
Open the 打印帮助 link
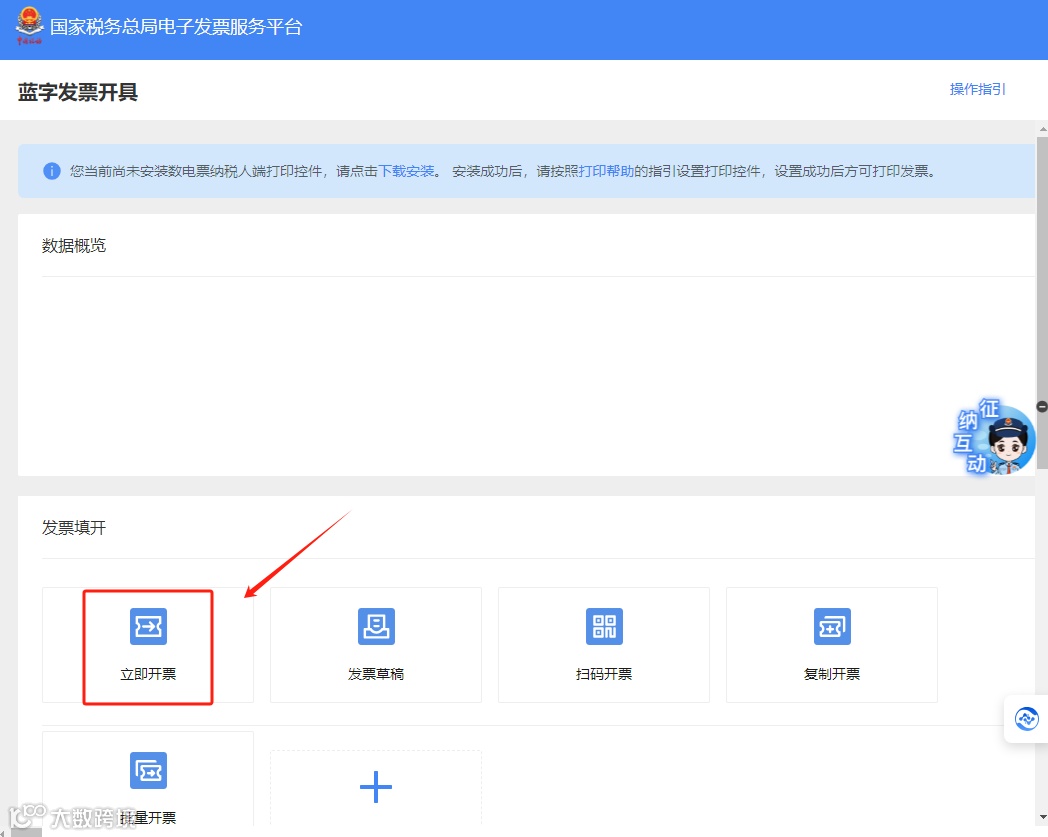(x=606, y=171)
